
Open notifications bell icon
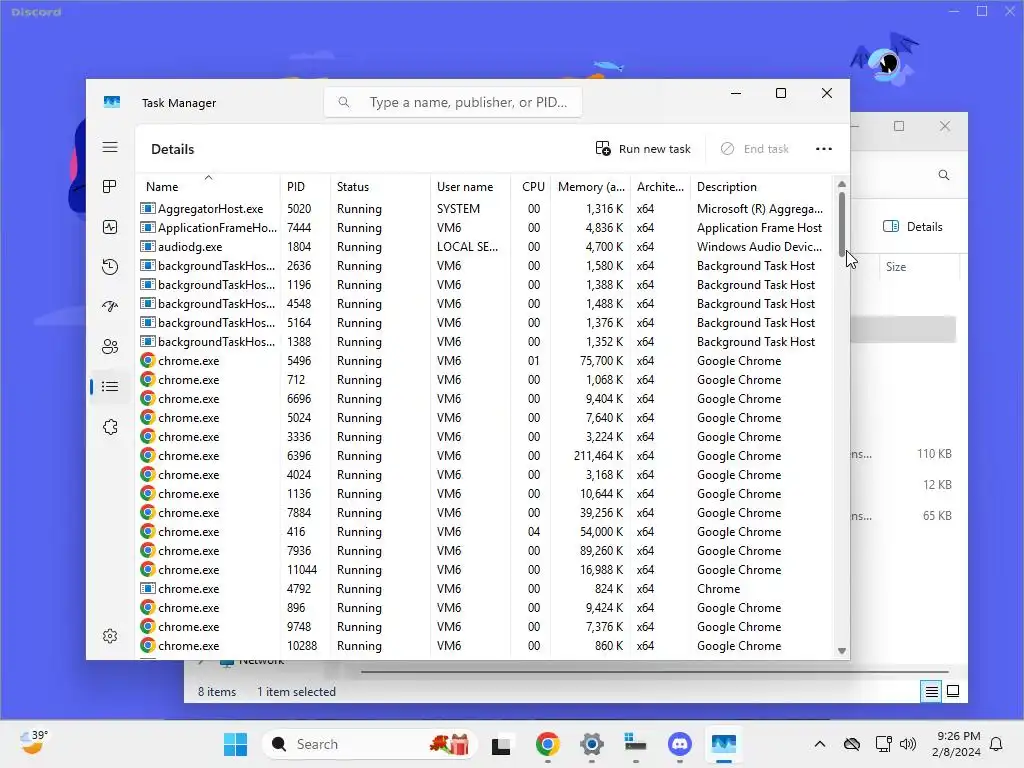click(996, 744)
